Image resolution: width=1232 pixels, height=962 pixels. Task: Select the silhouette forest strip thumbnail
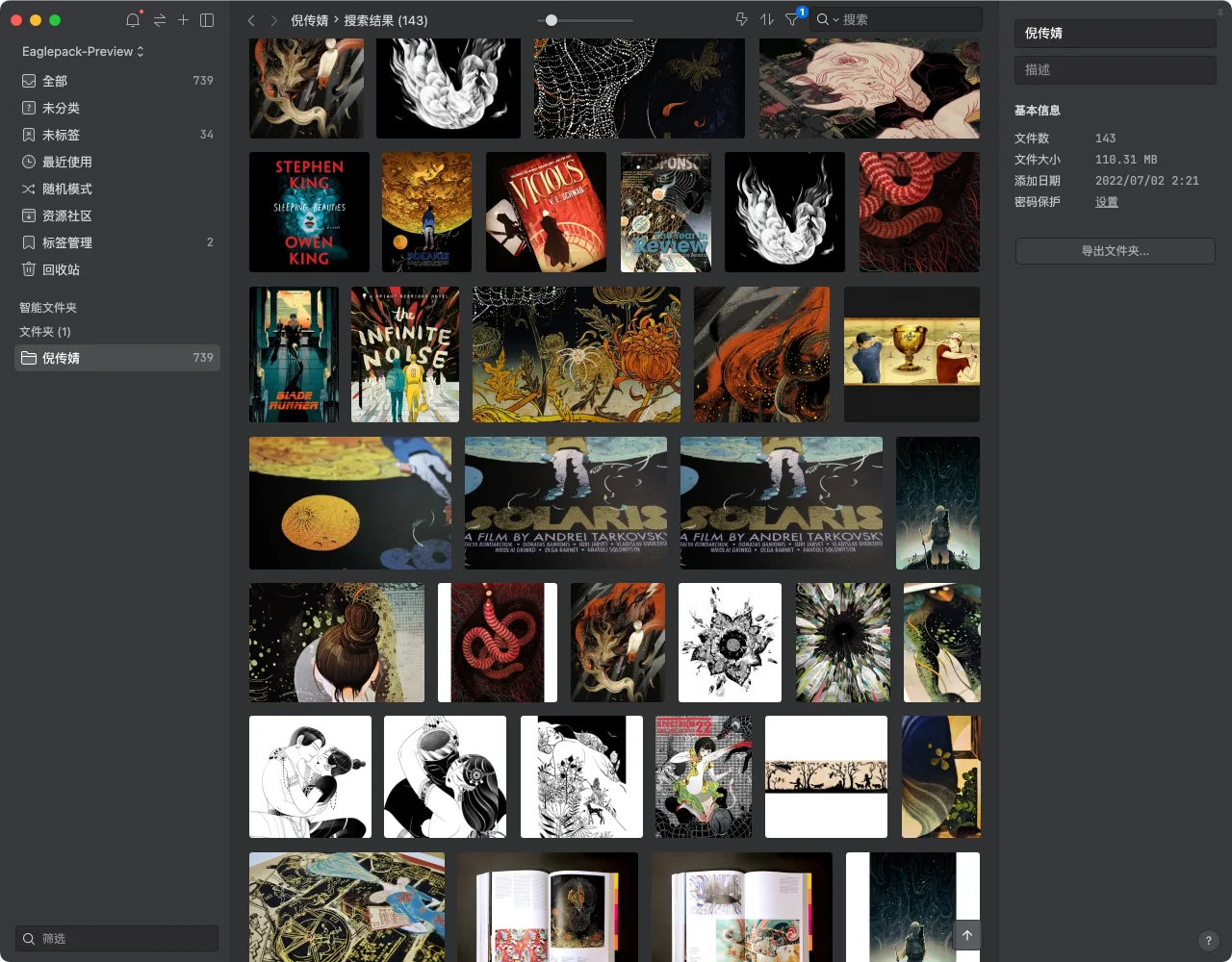click(x=826, y=776)
